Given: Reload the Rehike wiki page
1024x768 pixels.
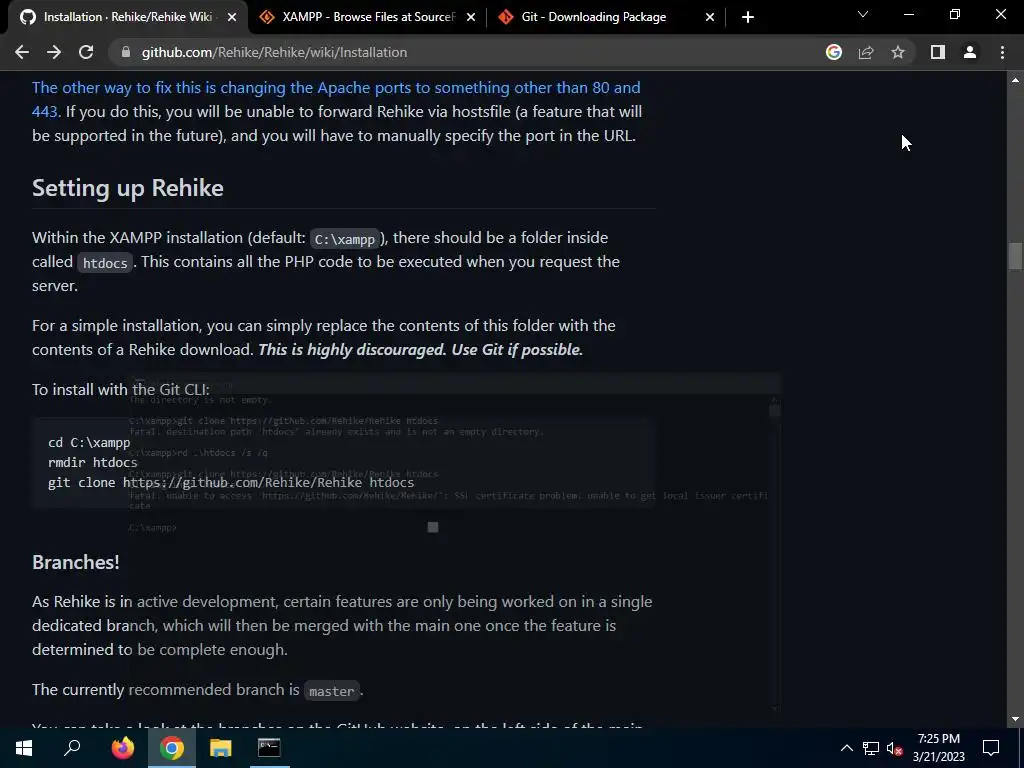Looking at the screenshot, I should 86,52.
